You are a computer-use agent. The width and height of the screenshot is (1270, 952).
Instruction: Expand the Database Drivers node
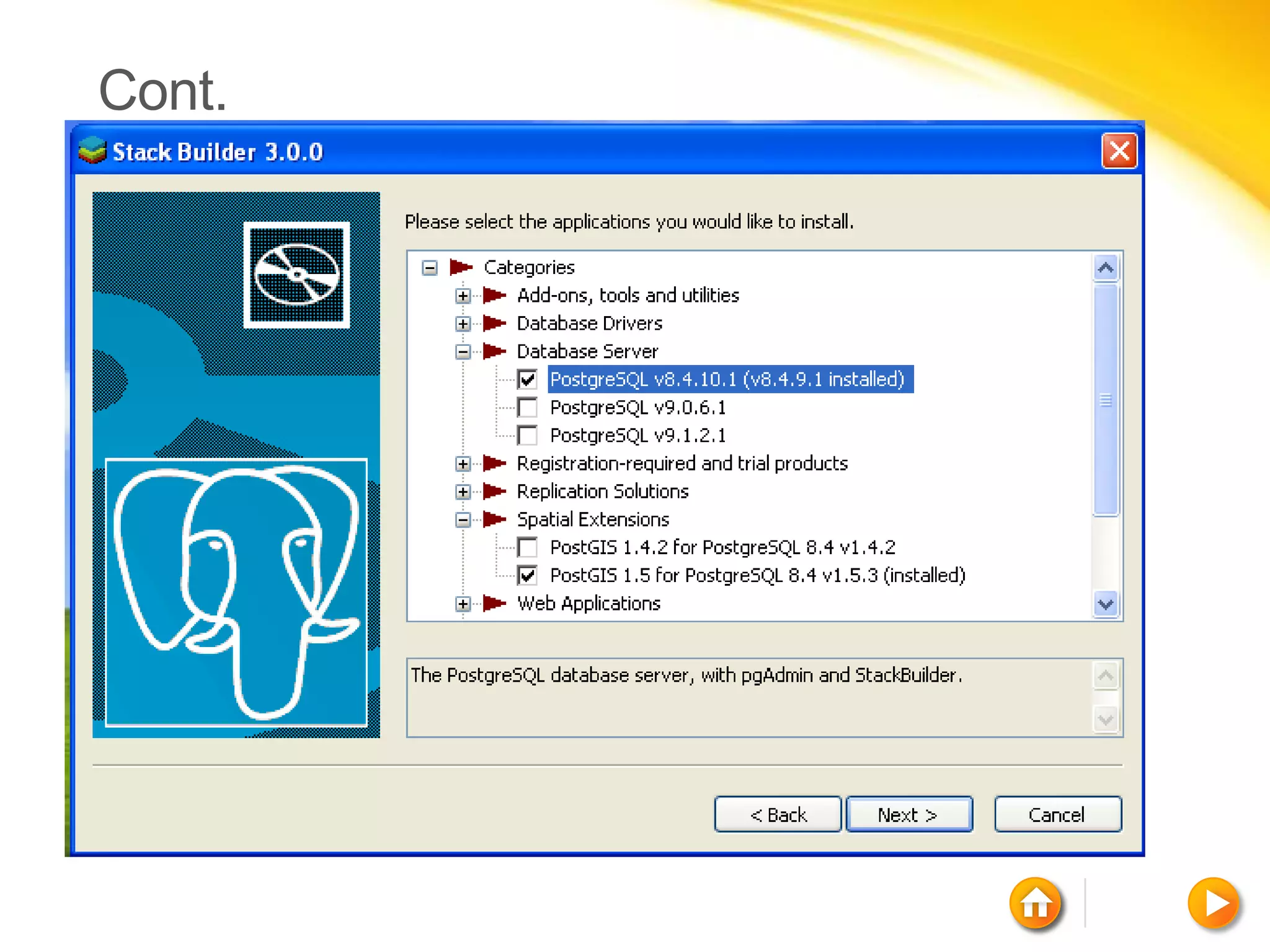[463, 324]
